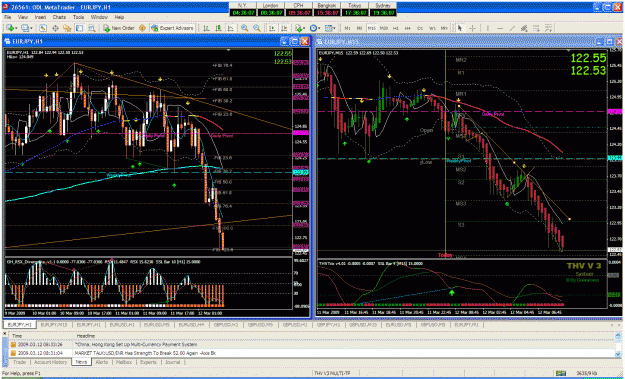Open the Window menu

(x=99, y=17)
